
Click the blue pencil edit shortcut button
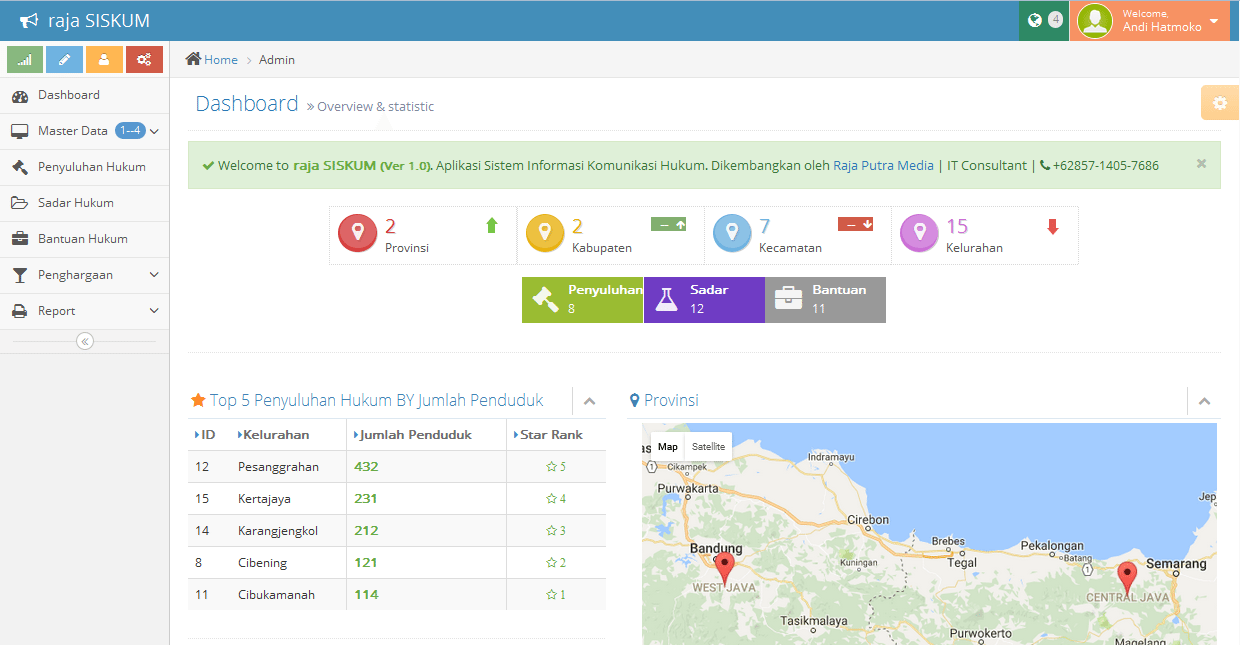(x=65, y=60)
